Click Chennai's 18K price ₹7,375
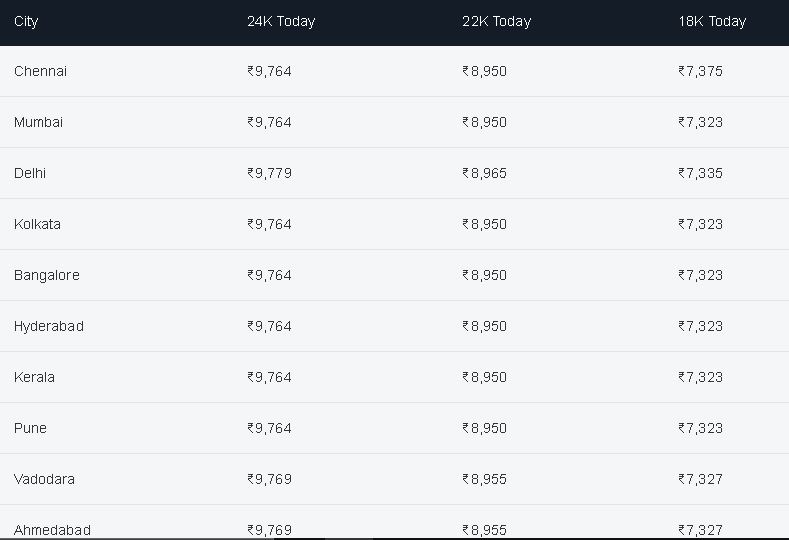The width and height of the screenshot is (789, 540). click(700, 71)
